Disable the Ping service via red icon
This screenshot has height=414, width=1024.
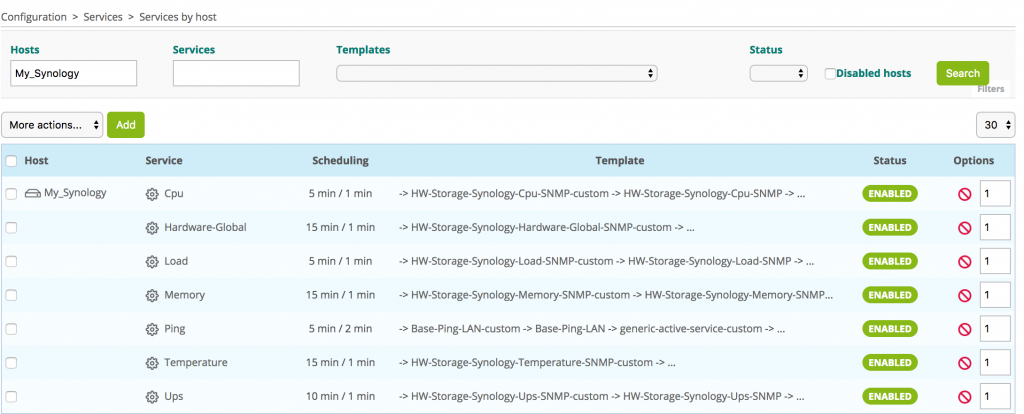(964, 329)
